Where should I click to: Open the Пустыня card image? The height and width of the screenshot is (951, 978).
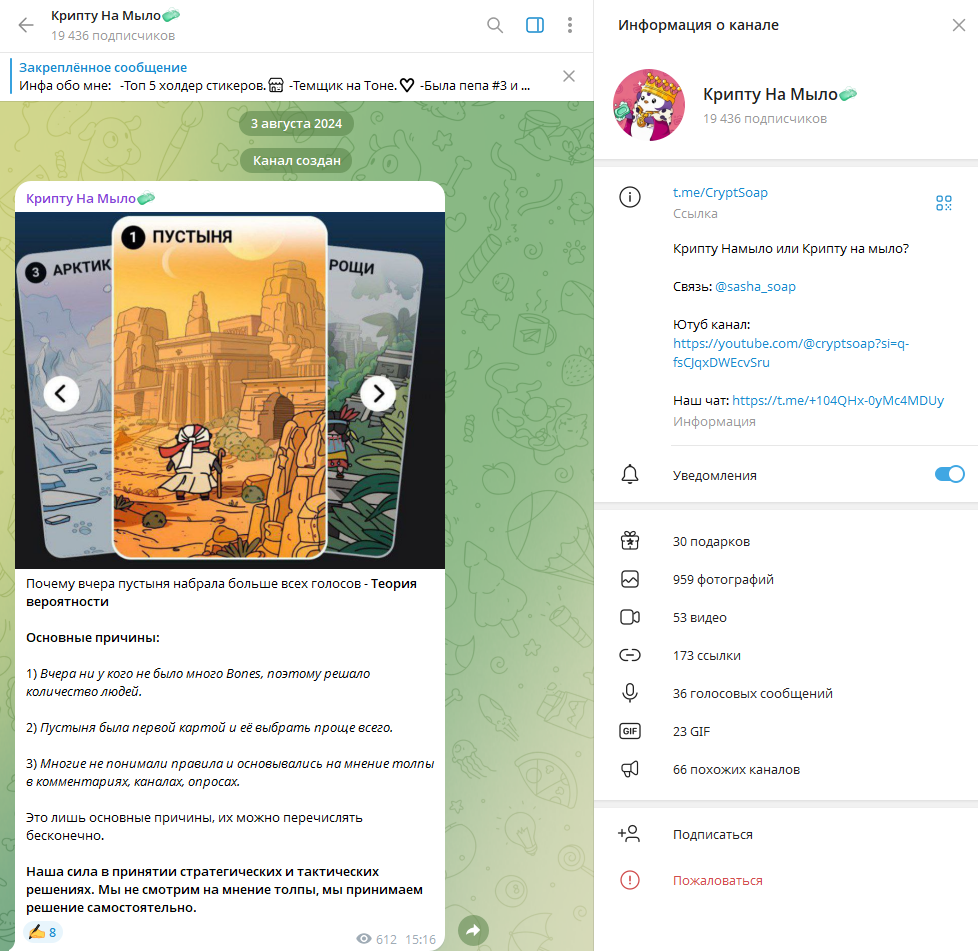[x=220, y=387]
